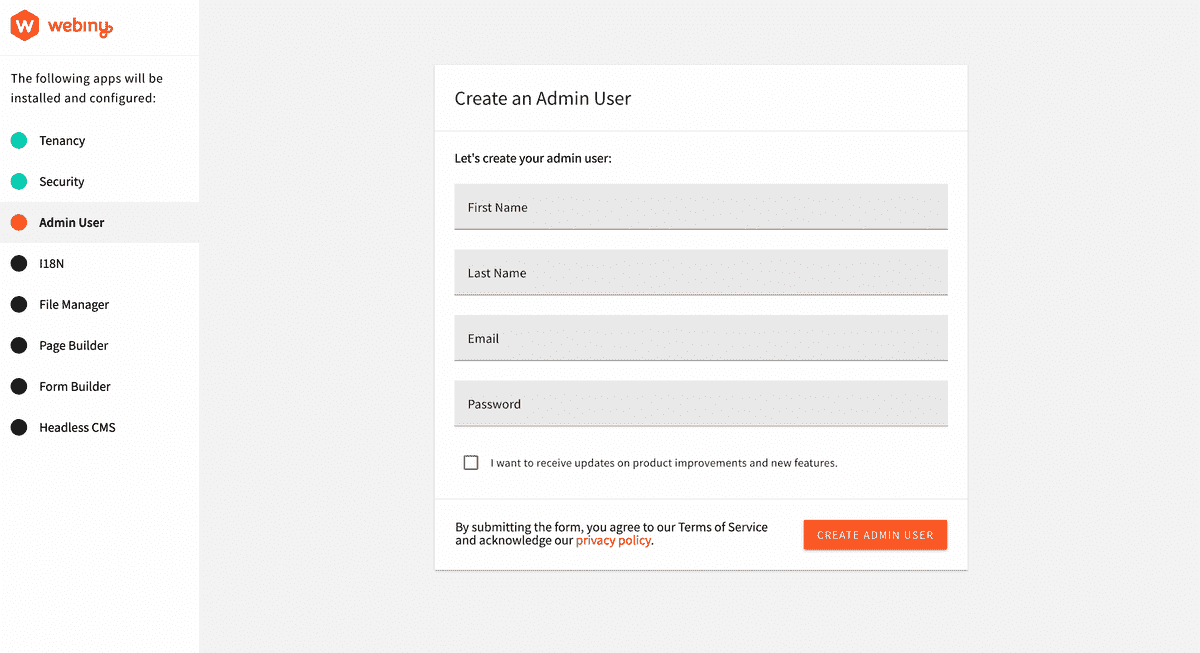Image resolution: width=1200 pixels, height=653 pixels.
Task: Click the orange dot next to Admin User
Action: pos(19,222)
